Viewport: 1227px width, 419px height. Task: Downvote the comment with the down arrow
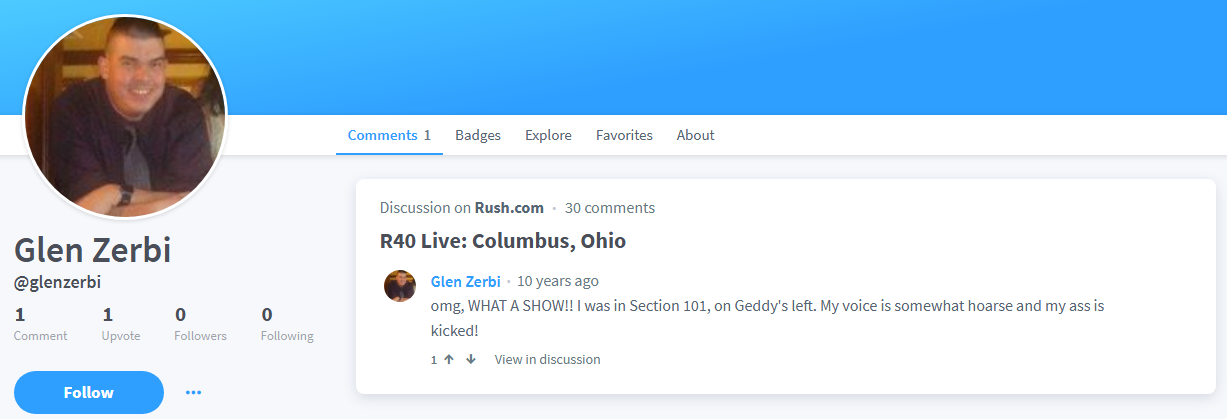click(471, 359)
